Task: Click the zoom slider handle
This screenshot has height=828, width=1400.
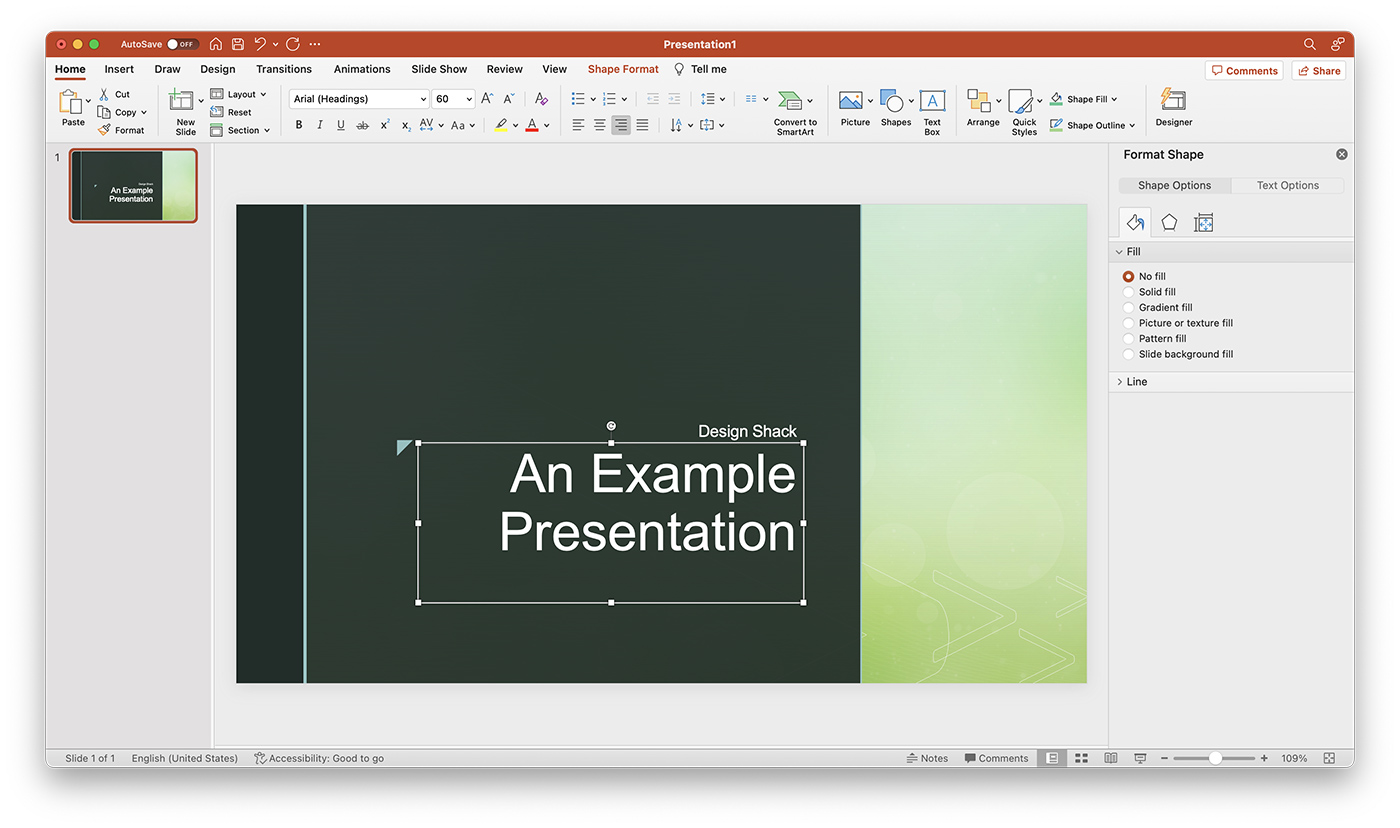Action: point(1215,758)
